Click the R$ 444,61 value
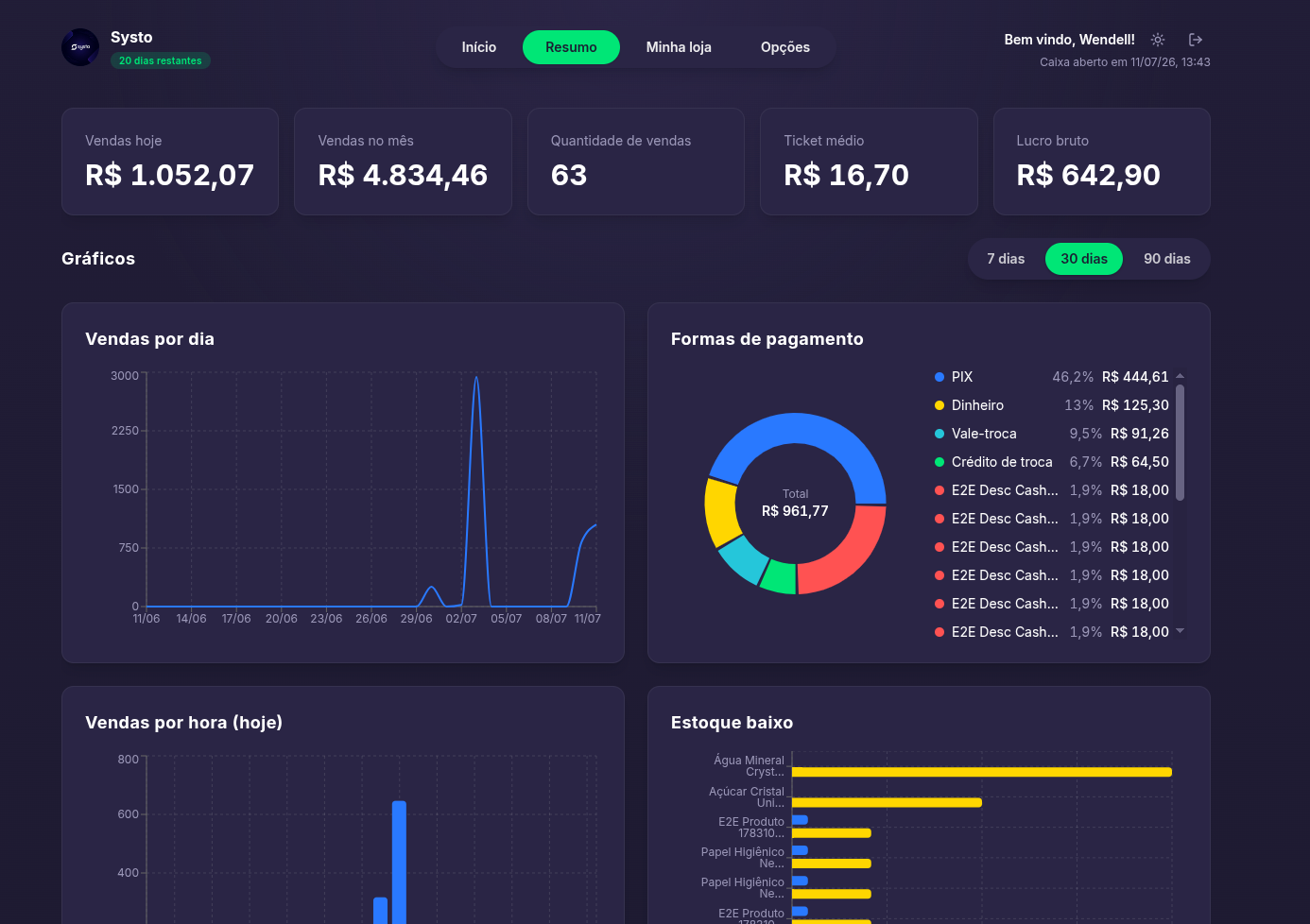 pos(1135,377)
